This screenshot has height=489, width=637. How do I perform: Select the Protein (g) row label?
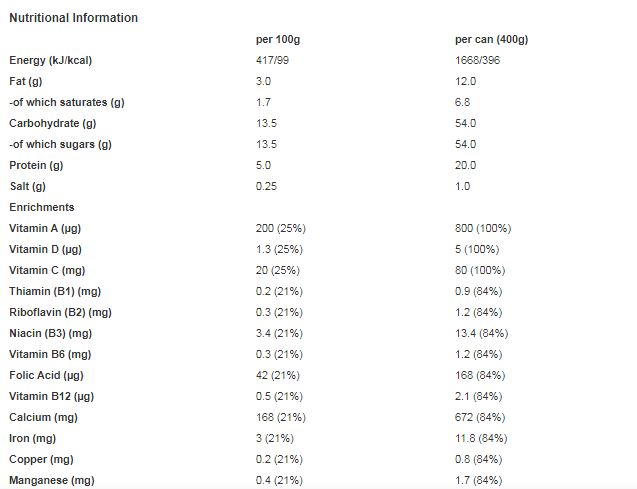pyautogui.click(x=36, y=165)
